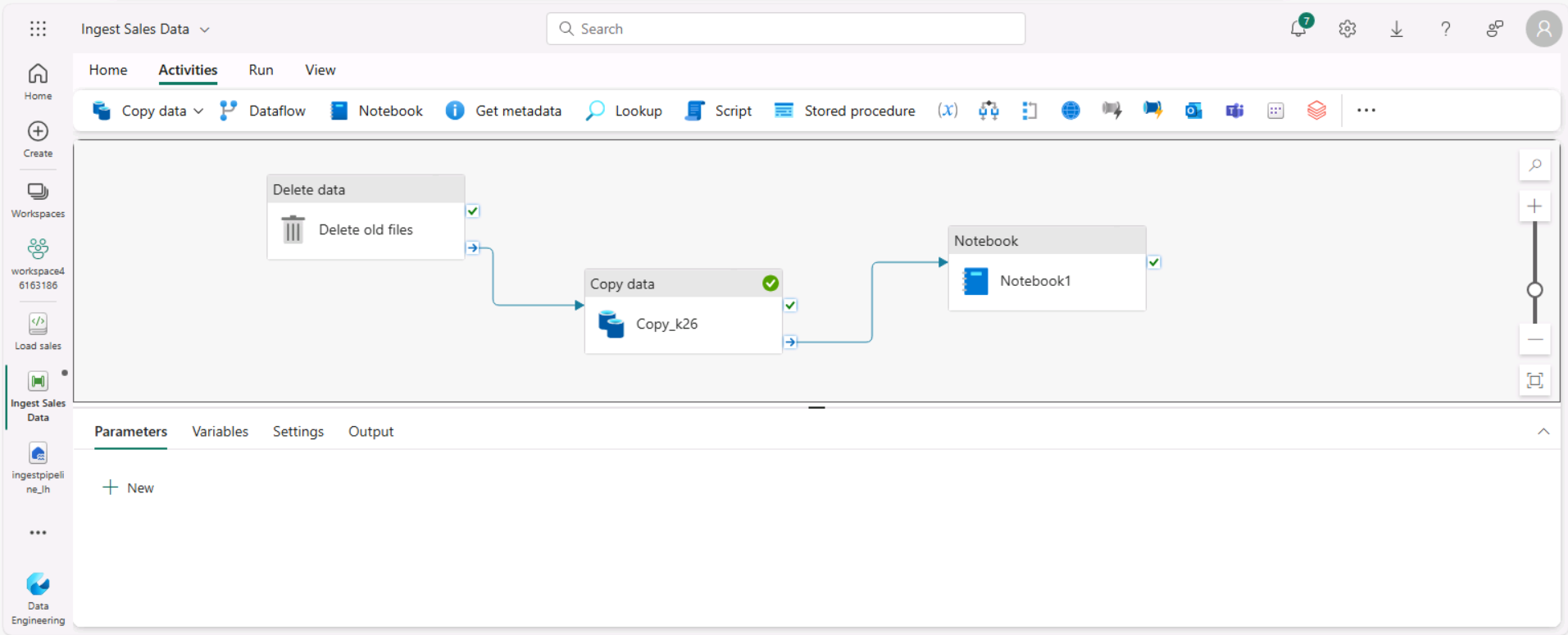The width and height of the screenshot is (1568, 635).
Task: Open workspace46163186 from sidebar
Action: (x=38, y=263)
